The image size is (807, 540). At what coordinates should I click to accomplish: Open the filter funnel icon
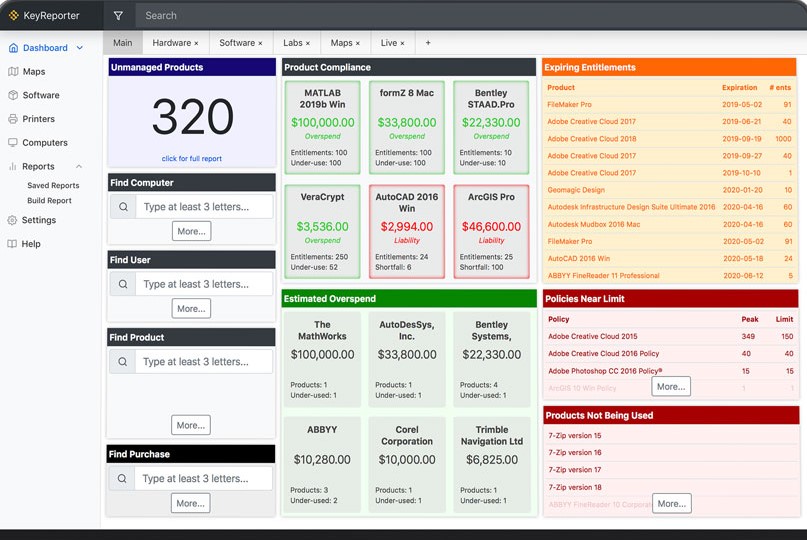(118, 15)
